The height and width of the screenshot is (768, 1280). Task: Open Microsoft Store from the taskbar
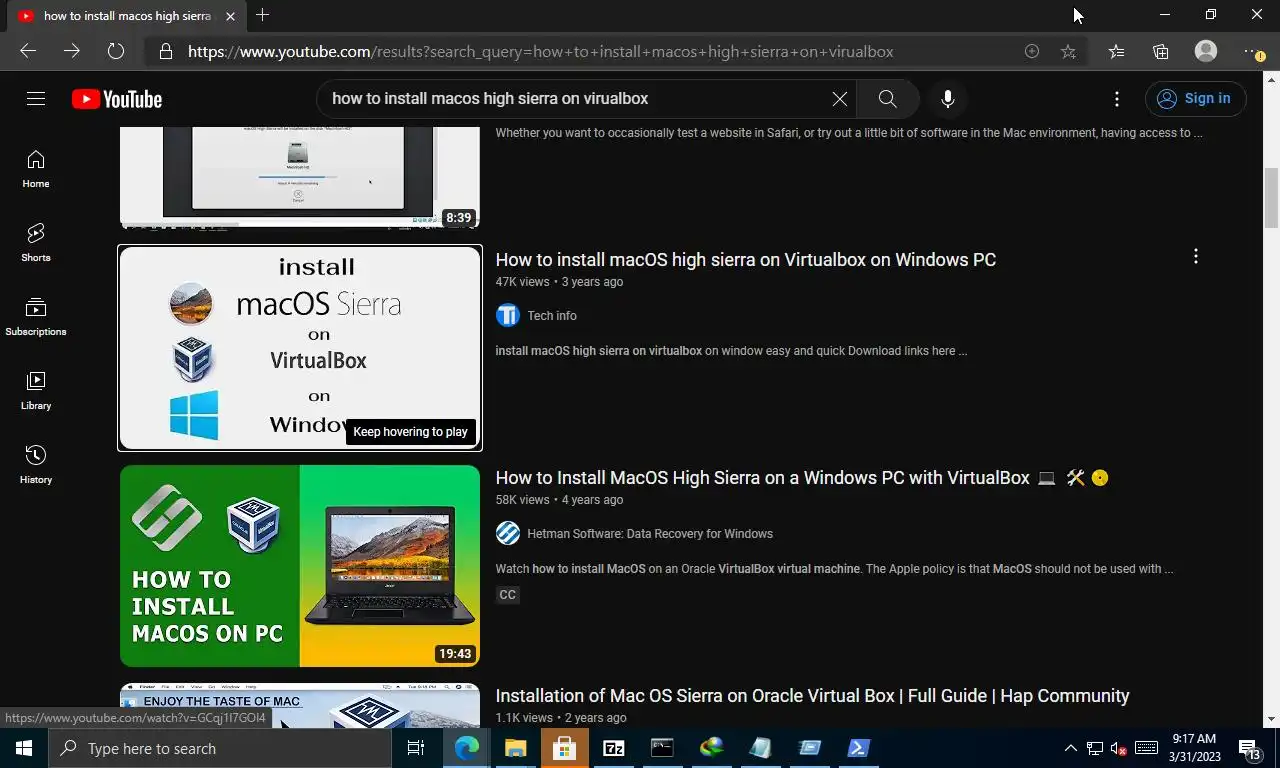click(564, 748)
